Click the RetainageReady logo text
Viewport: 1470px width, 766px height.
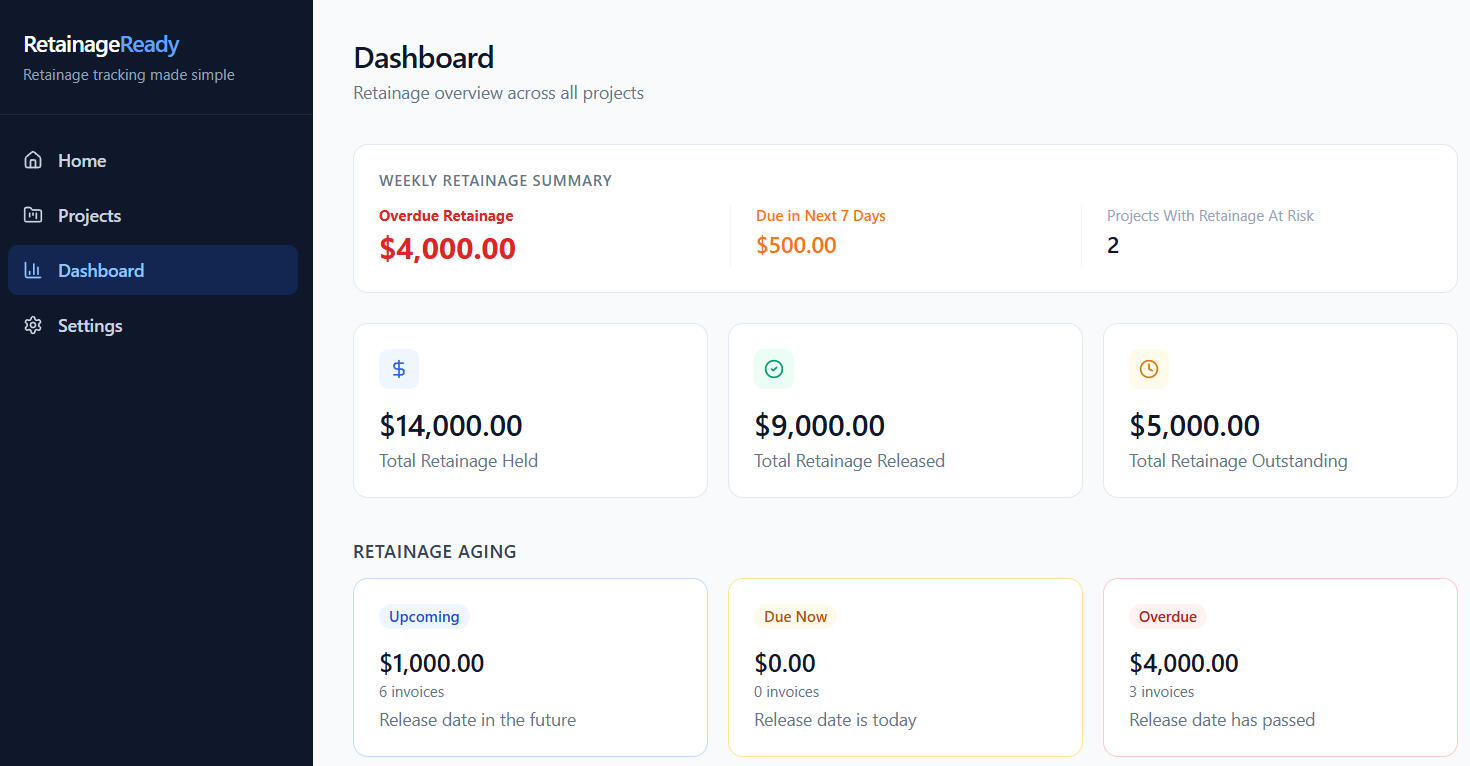point(101,45)
